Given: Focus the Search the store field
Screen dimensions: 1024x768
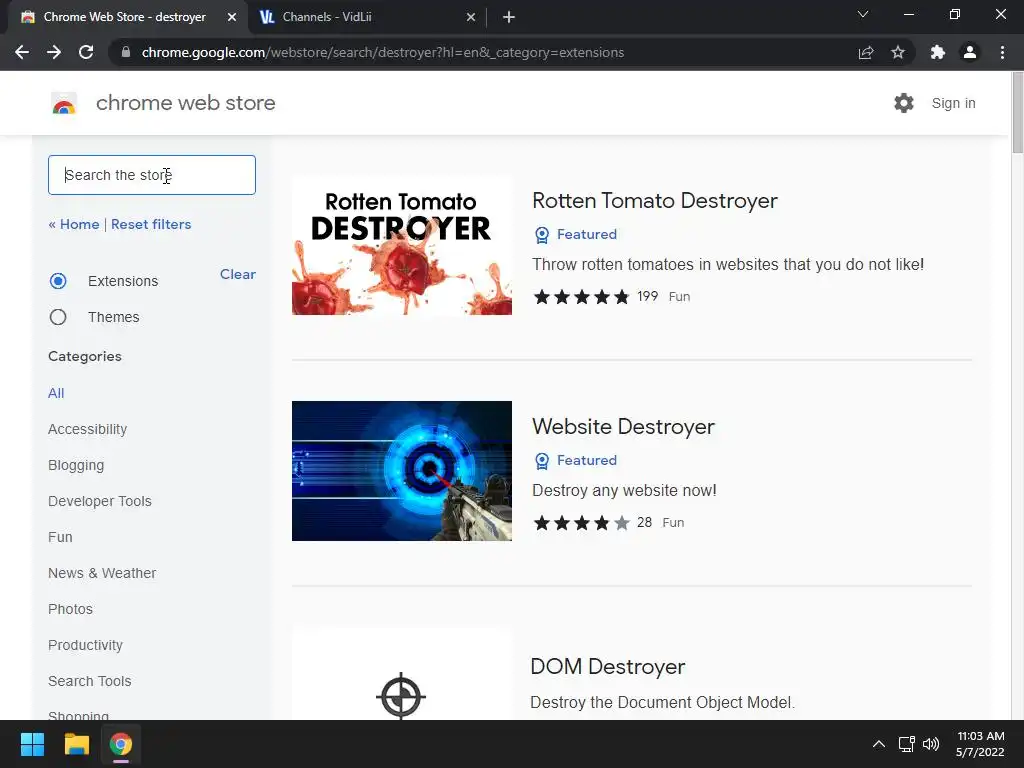Looking at the screenshot, I should pyautogui.click(x=152, y=175).
